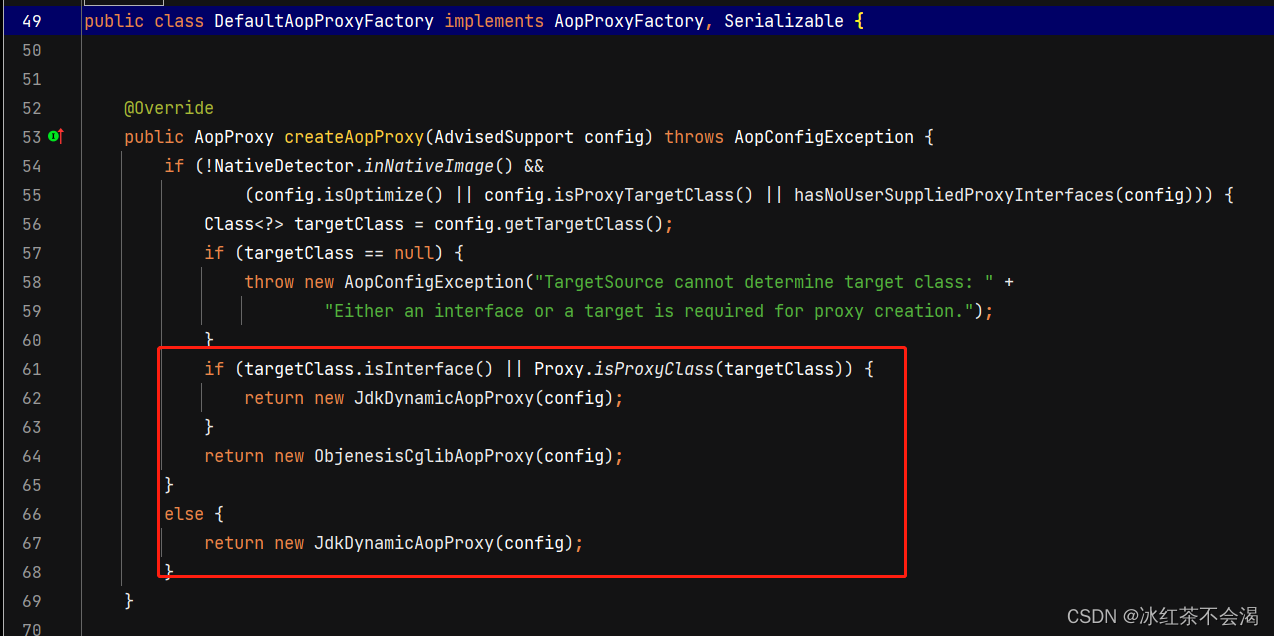Click the Serializable interface name

coord(784,21)
